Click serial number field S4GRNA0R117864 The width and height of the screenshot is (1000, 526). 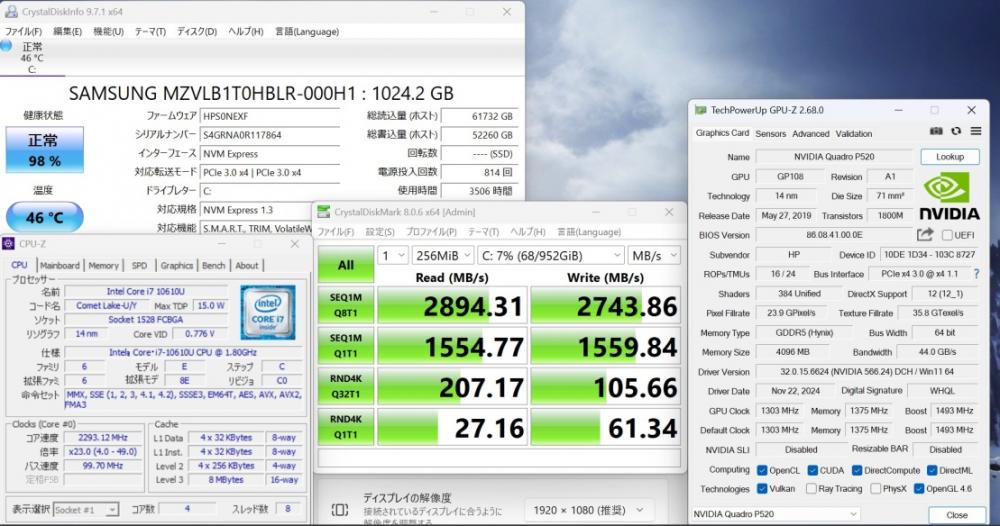click(x=270, y=135)
